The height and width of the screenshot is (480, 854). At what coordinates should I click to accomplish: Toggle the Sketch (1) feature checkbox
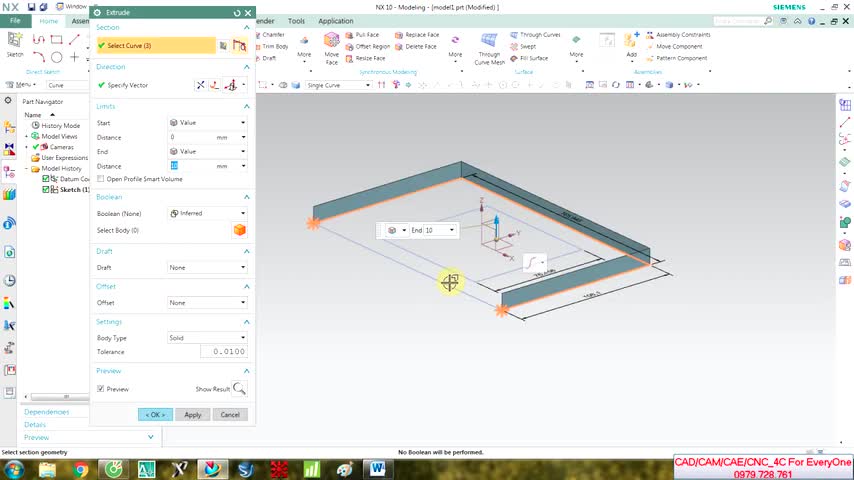pyautogui.click(x=46, y=190)
